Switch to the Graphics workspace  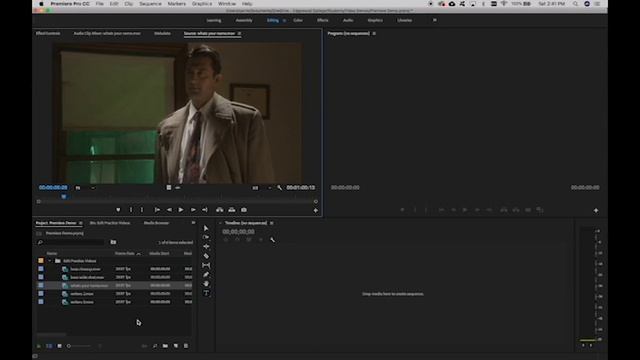375,20
